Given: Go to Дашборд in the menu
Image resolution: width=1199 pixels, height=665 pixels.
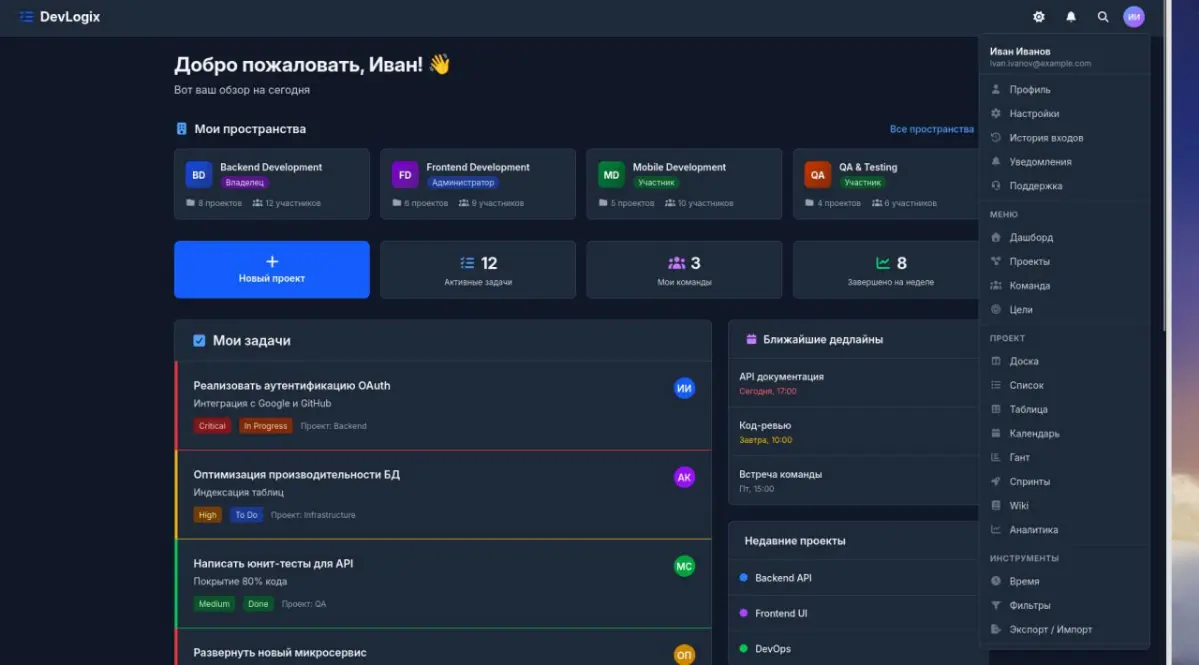Looking at the screenshot, I should 1064,238.
